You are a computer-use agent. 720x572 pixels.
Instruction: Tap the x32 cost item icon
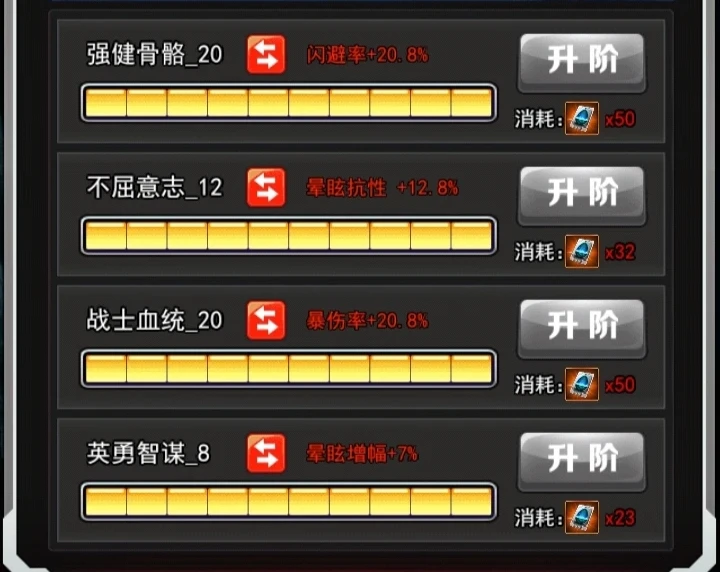582,252
